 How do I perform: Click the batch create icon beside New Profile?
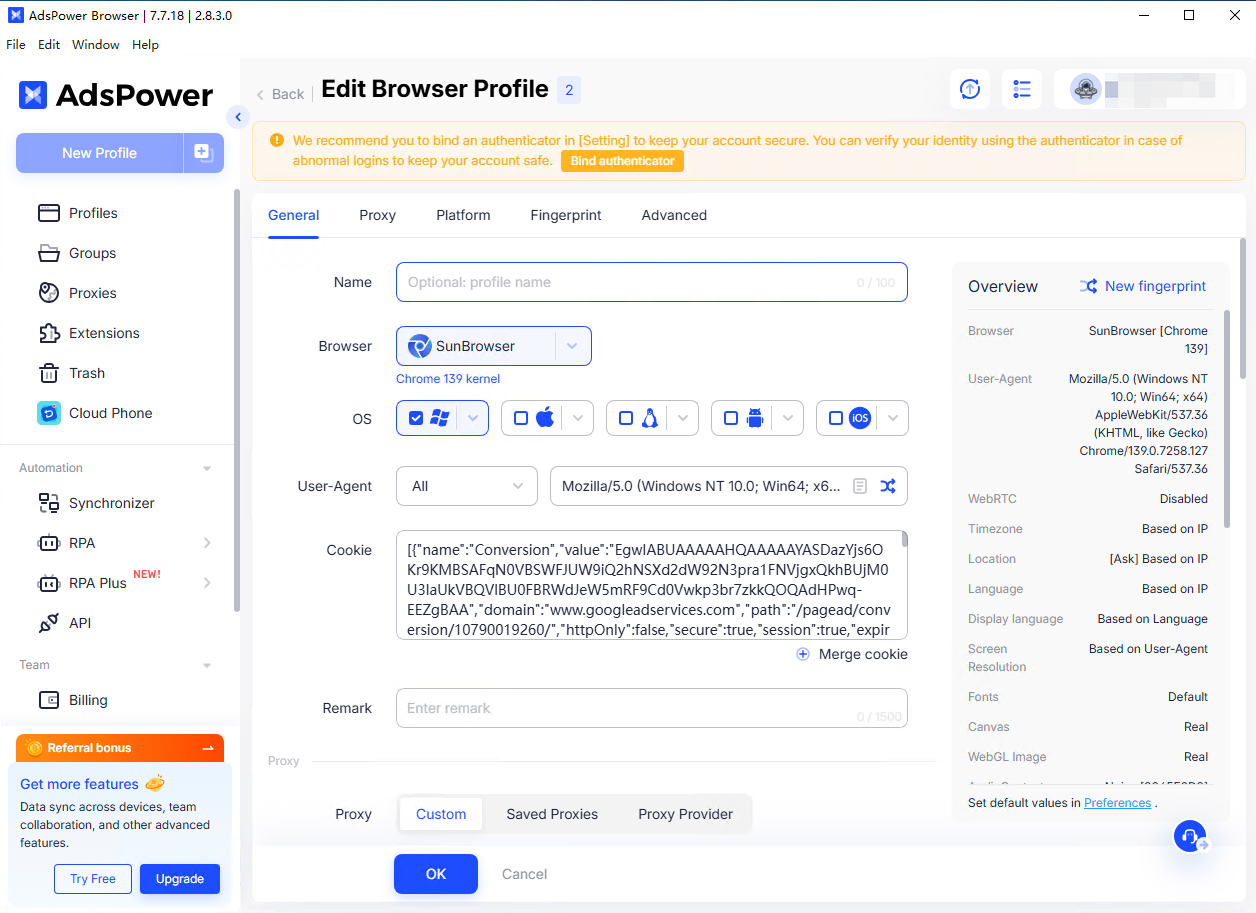point(203,153)
